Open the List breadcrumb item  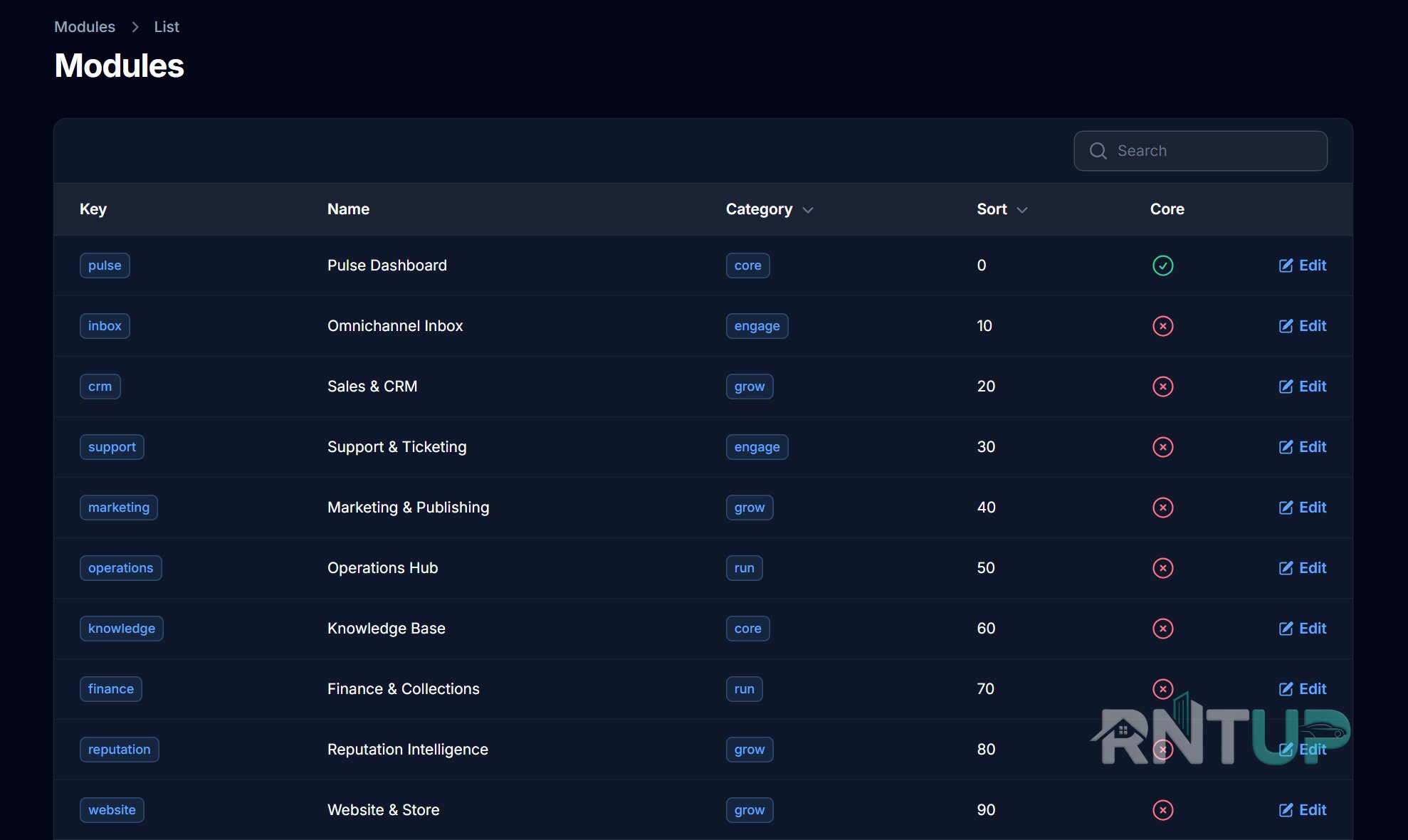(x=167, y=27)
